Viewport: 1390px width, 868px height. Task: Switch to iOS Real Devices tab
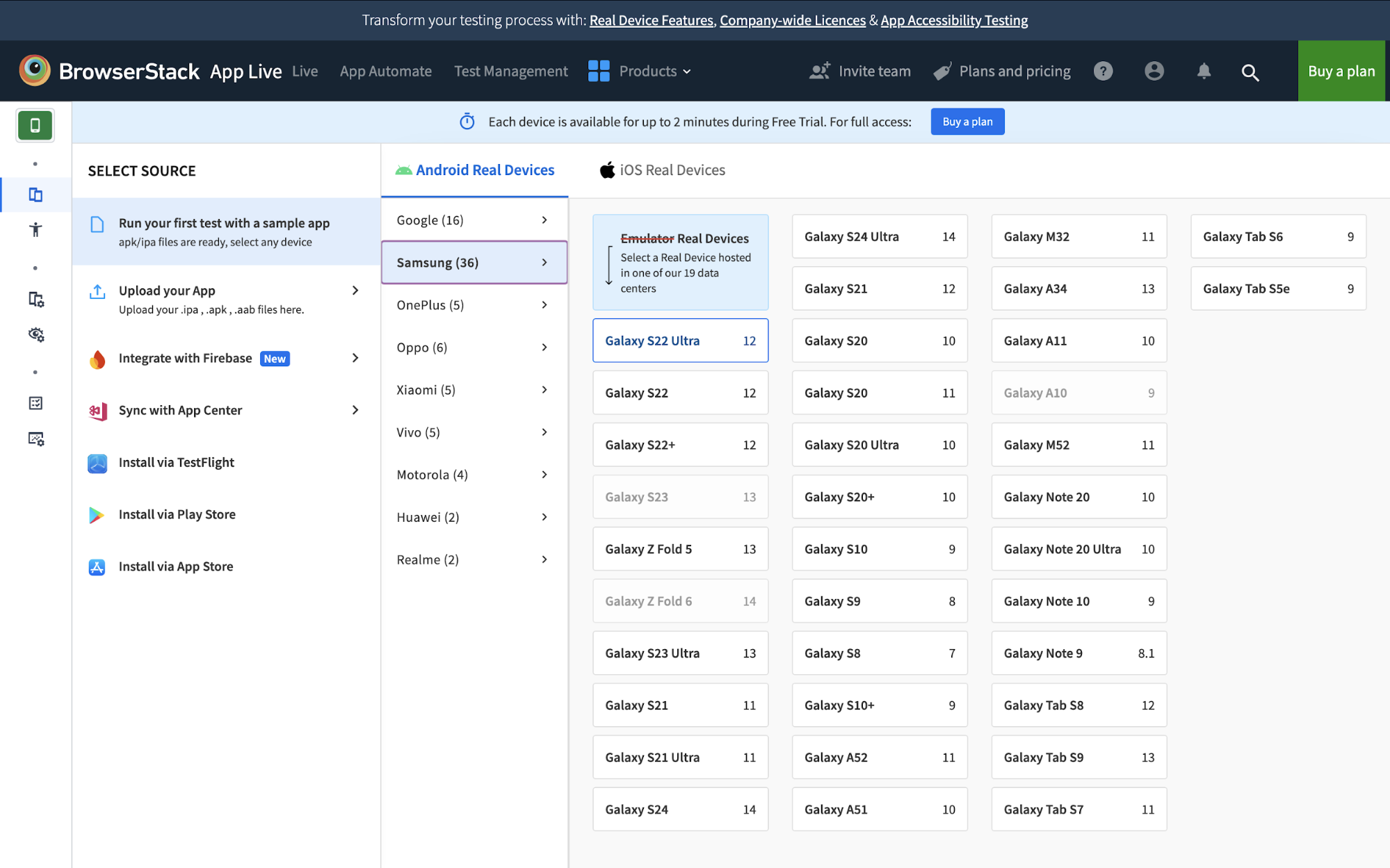coord(662,170)
